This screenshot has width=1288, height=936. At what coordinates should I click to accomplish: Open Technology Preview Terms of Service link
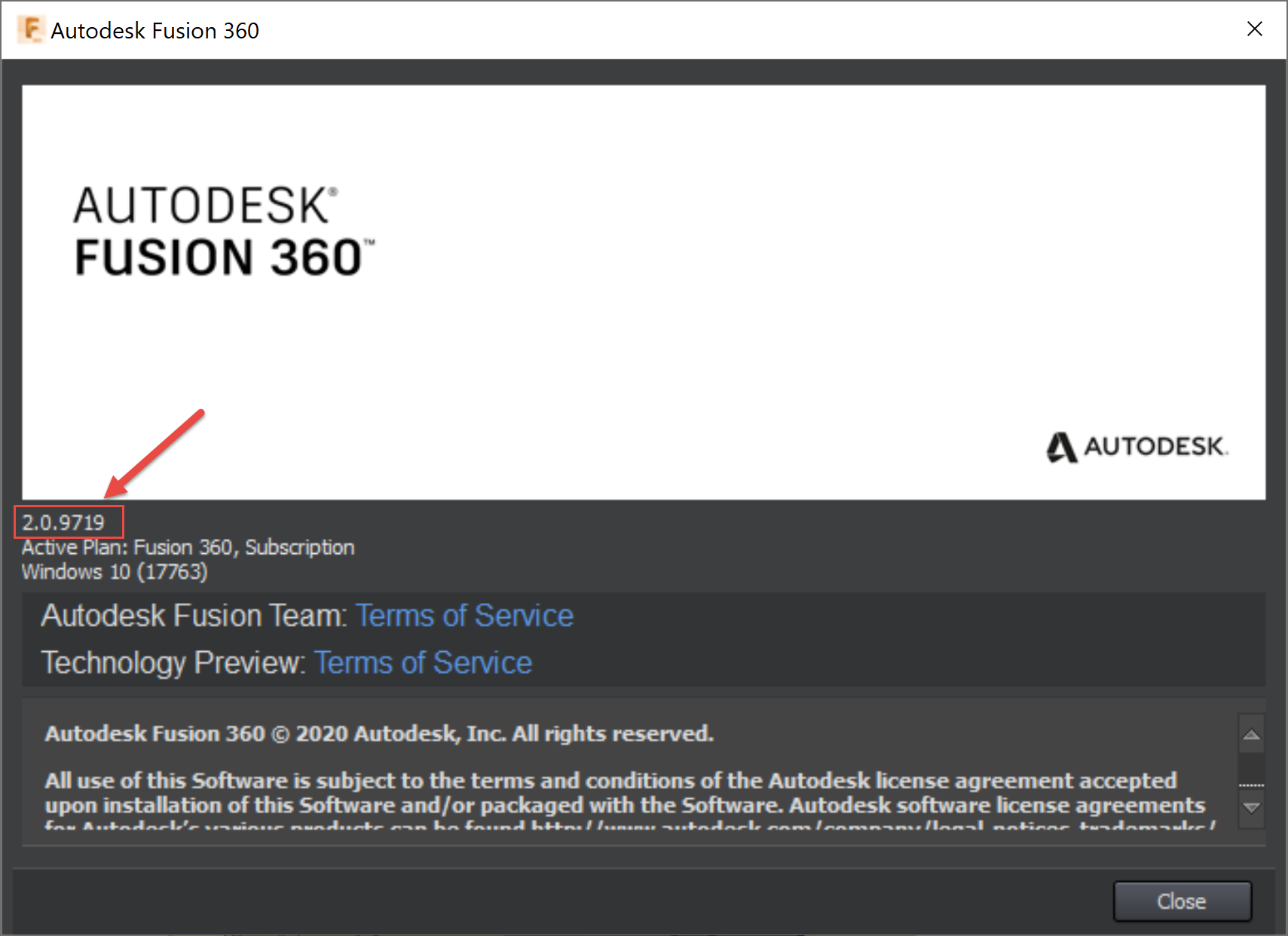[x=423, y=662]
